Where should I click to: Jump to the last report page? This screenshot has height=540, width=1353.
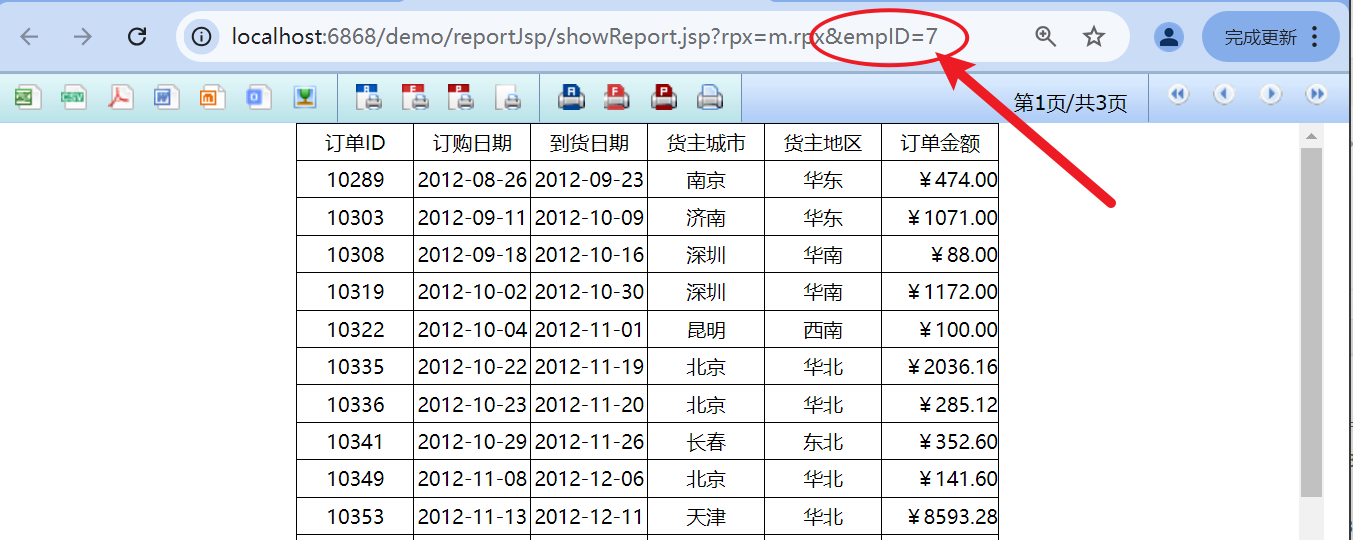pos(1316,94)
